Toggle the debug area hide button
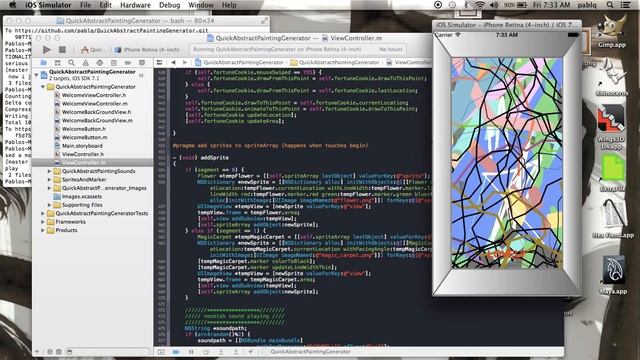The image size is (640, 360). [x=161, y=351]
